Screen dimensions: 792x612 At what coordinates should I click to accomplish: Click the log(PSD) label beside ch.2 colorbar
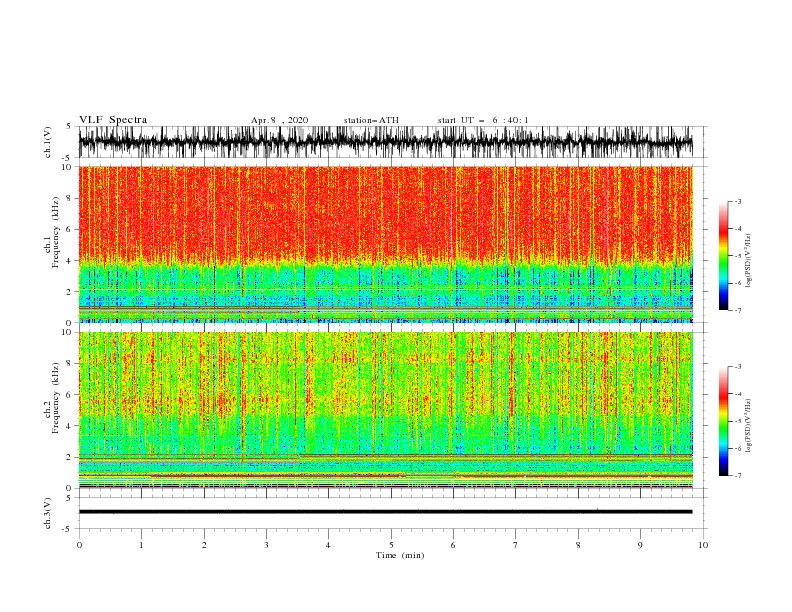click(x=748, y=425)
